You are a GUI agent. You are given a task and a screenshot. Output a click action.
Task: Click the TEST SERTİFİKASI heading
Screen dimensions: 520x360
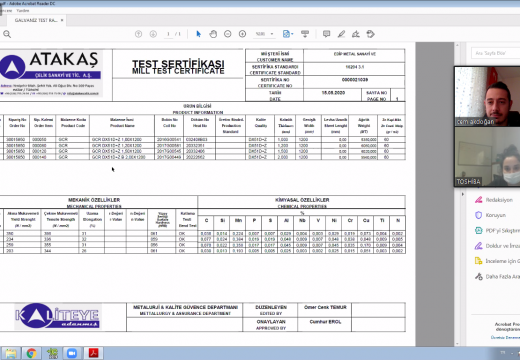click(178, 63)
